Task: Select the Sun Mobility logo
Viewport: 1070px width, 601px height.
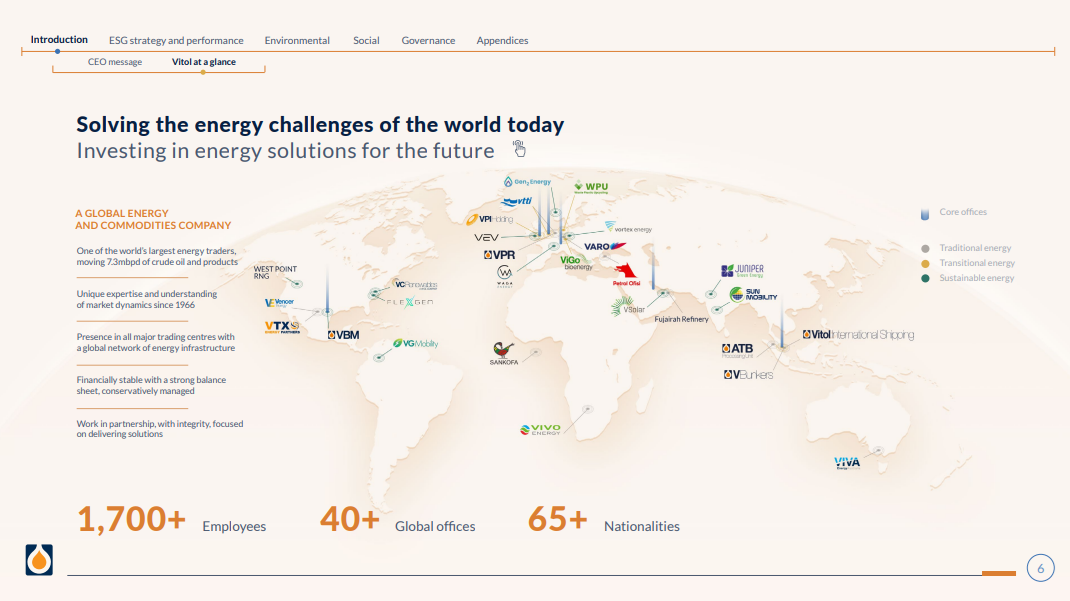Action: click(753, 294)
